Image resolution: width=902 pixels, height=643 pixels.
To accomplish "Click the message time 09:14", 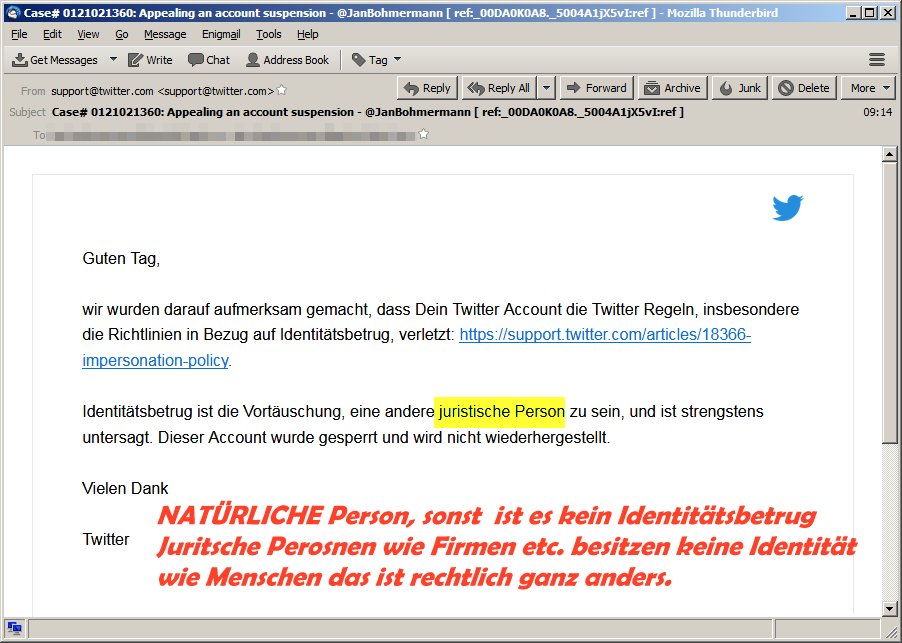I will 878,112.
